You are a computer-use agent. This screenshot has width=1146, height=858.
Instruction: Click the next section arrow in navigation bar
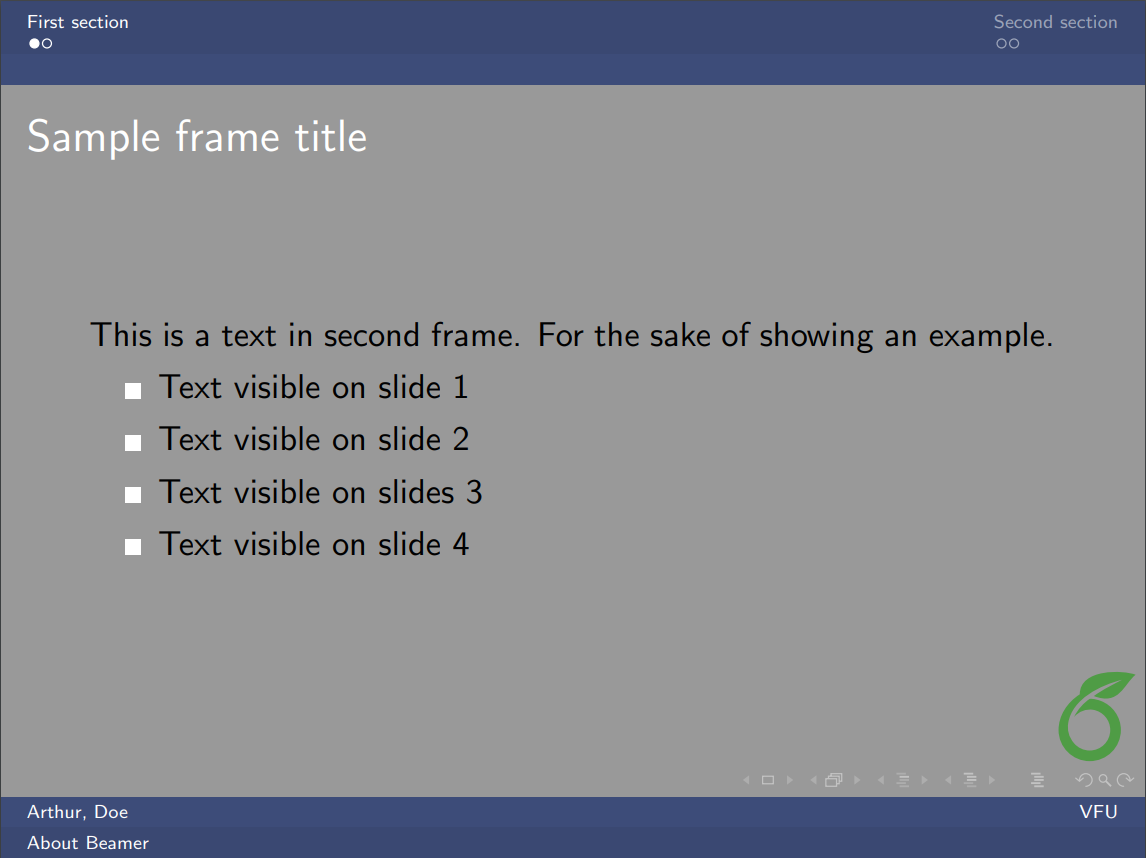click(x=992, y=780)
